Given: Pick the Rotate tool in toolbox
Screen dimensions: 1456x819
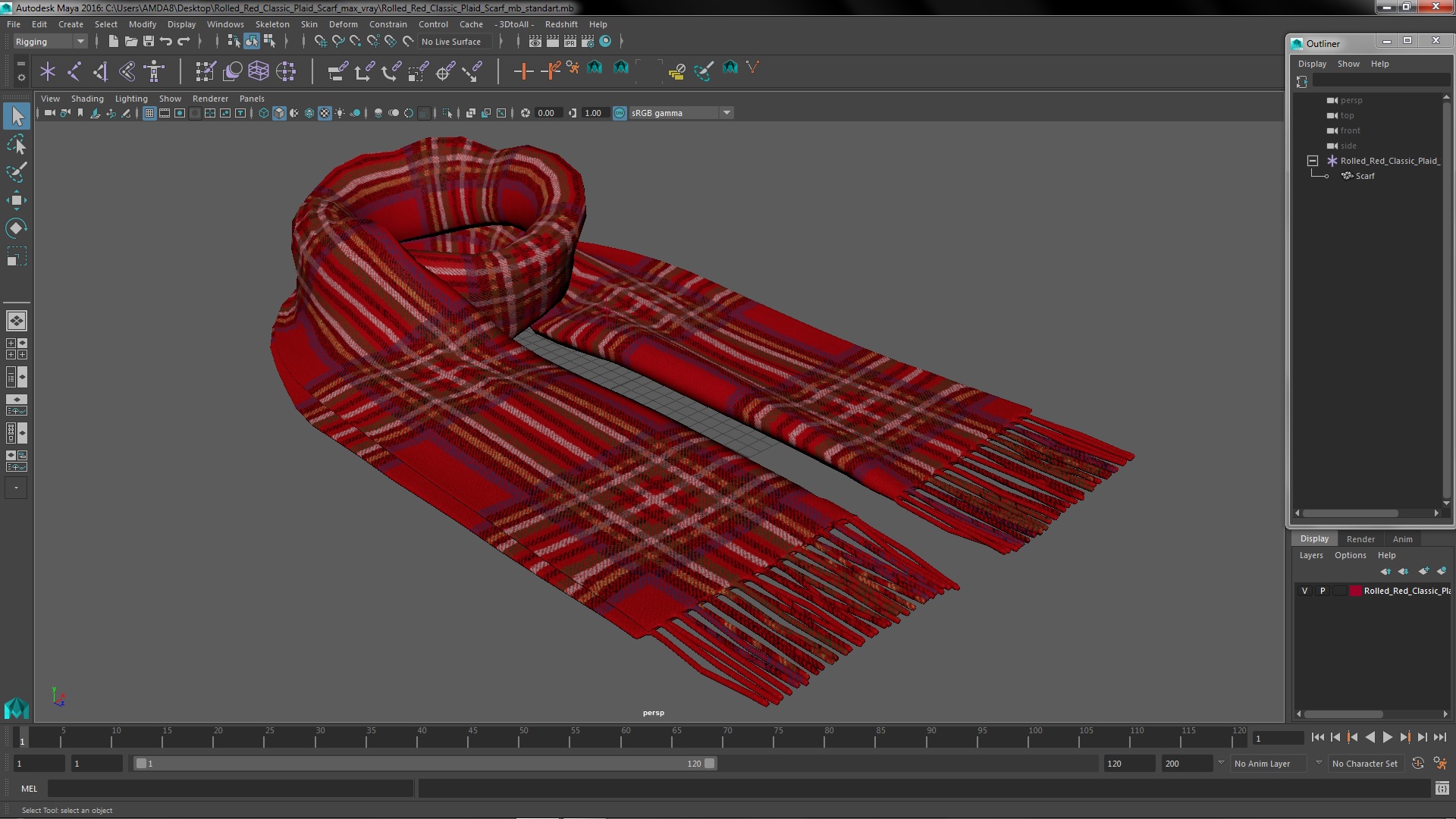Looking at the screenshot, I should point(16,228).
